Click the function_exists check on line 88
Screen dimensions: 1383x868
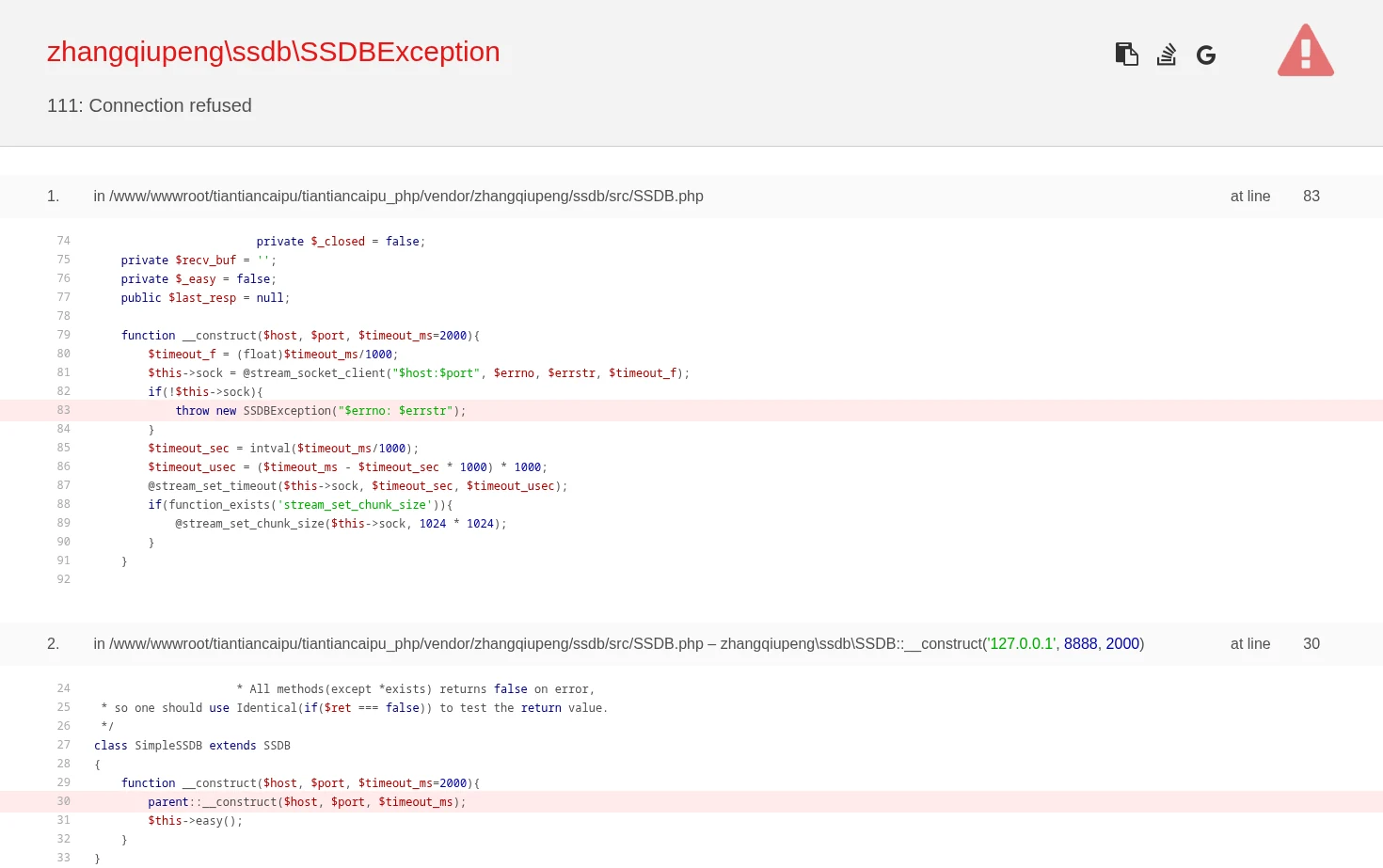[x=300, y=505]
